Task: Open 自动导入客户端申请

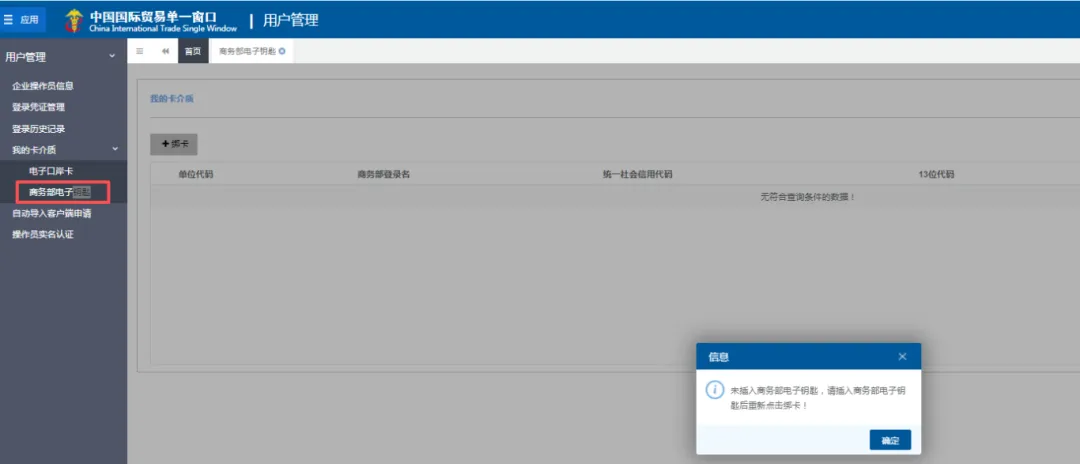Action: coord(52,213)
